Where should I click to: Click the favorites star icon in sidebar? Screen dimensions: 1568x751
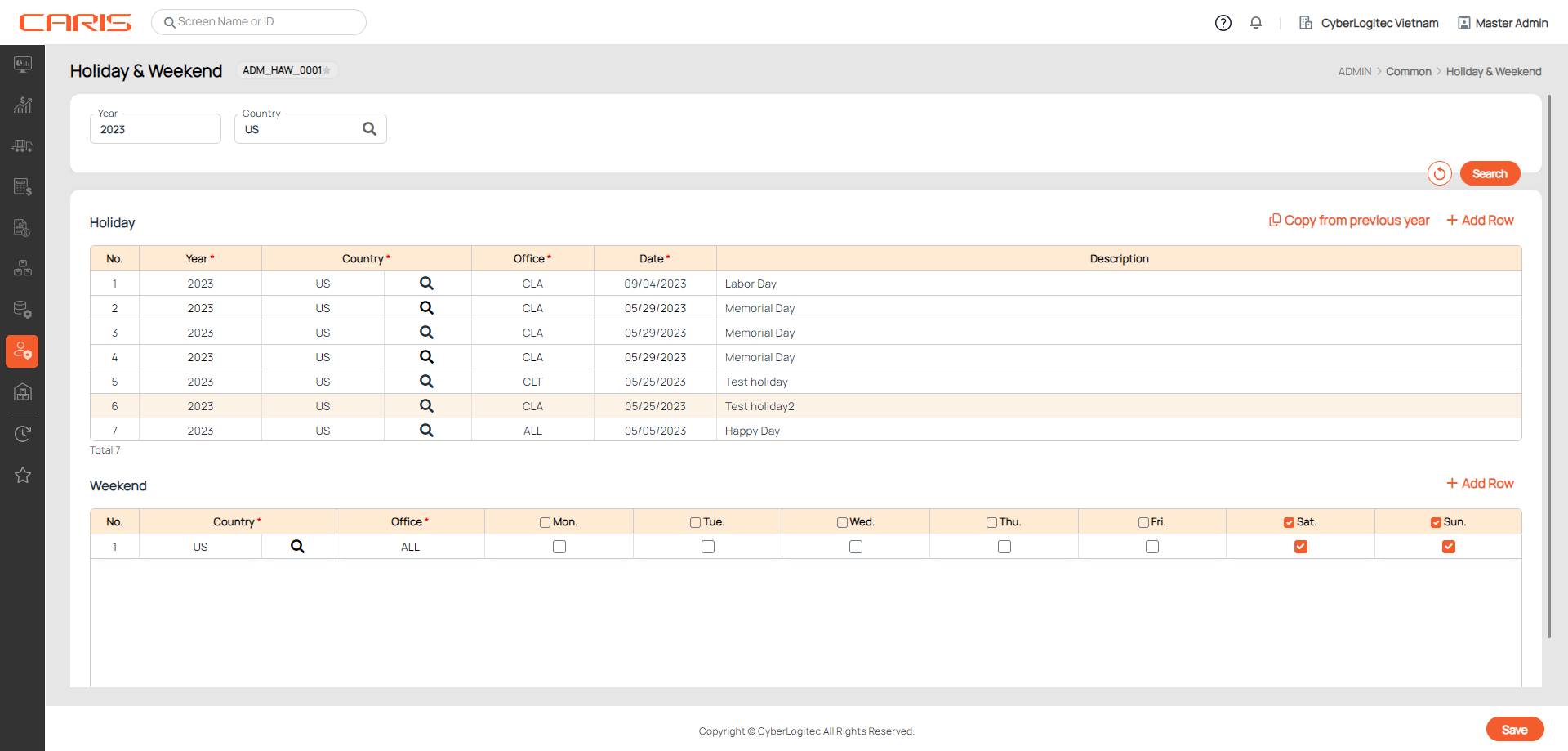23,475
